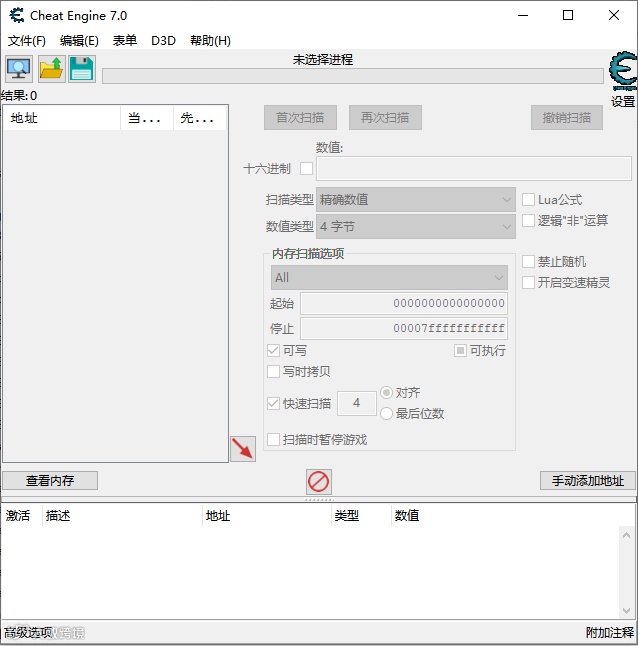The image size is (638, 646).
Task: Click the Cheat Engine logo above 设置
Action: coord(623,70)
